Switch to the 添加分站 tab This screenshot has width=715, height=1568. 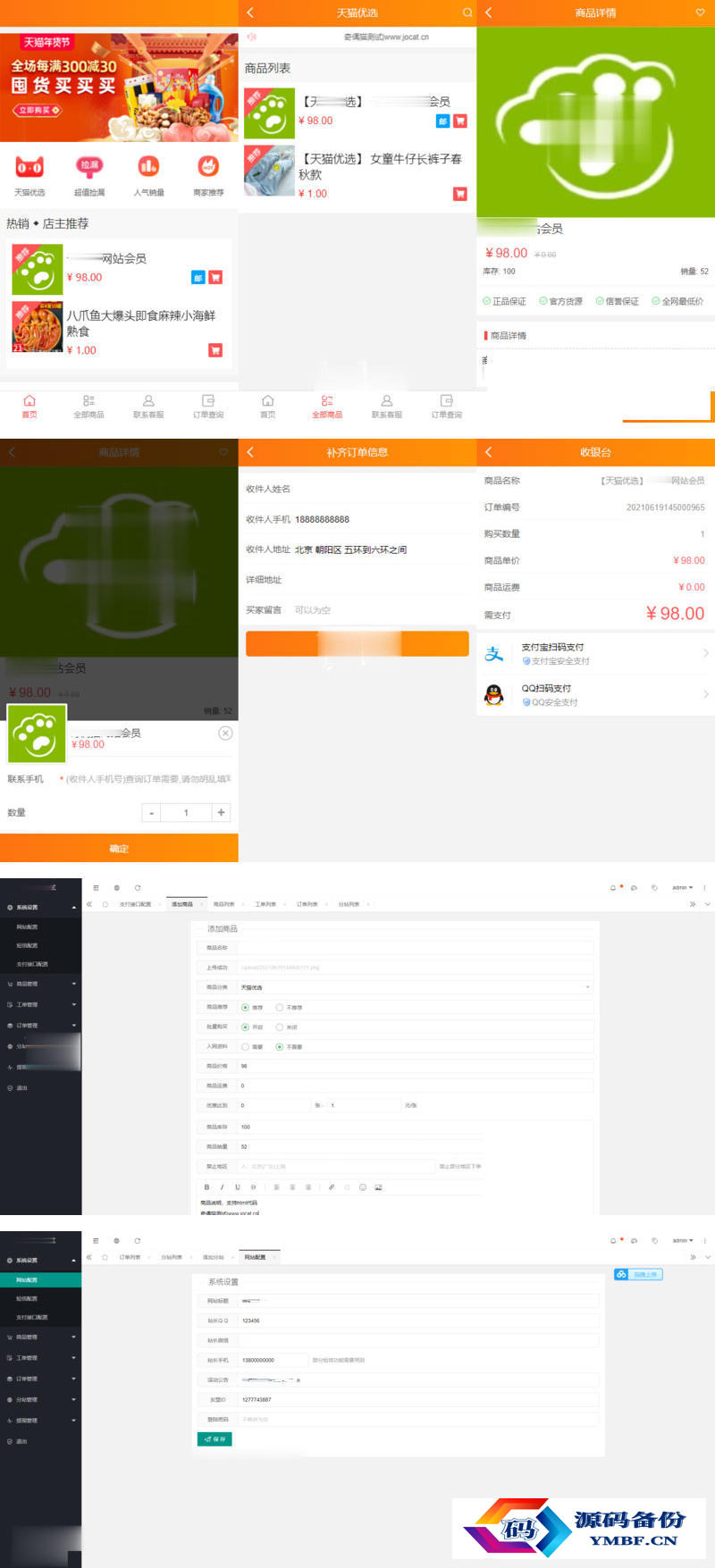tap(213, 1257)
